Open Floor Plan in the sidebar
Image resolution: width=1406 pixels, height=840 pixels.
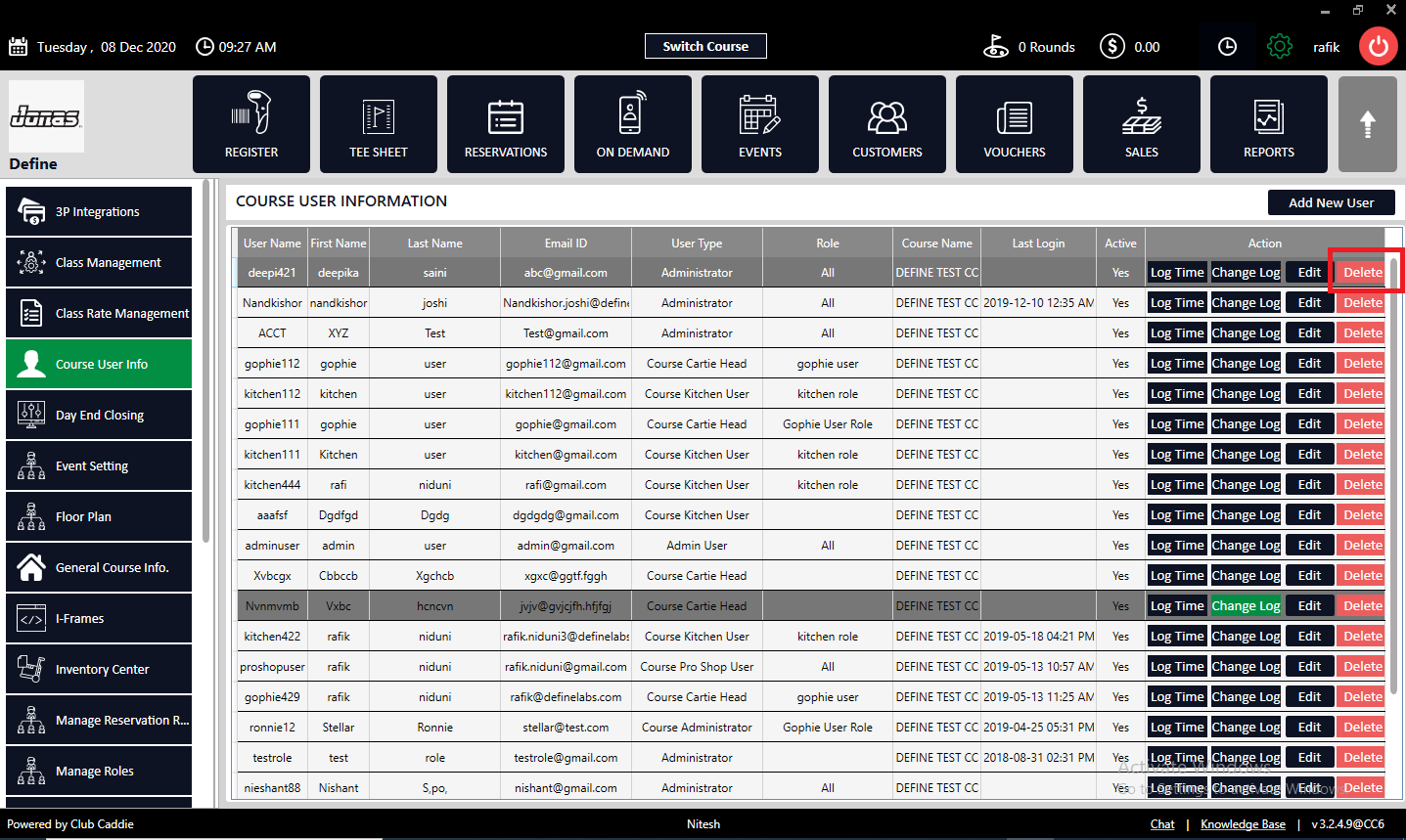pos(99,516)
